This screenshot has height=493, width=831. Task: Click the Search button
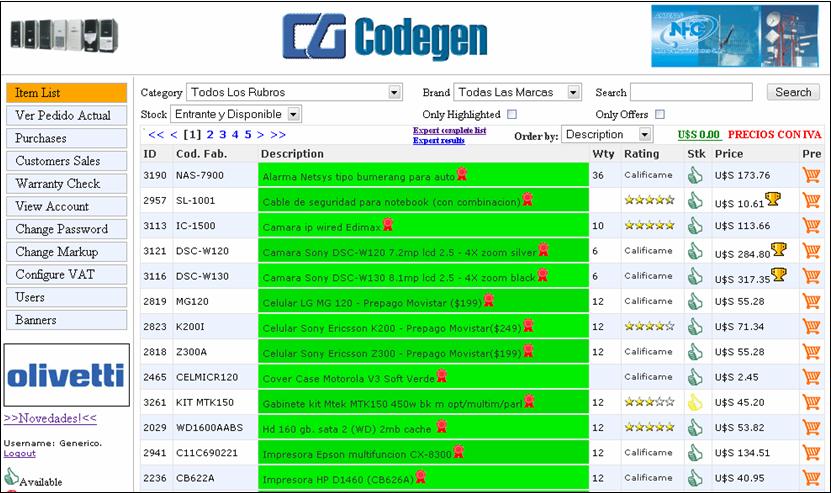[793, 92]
